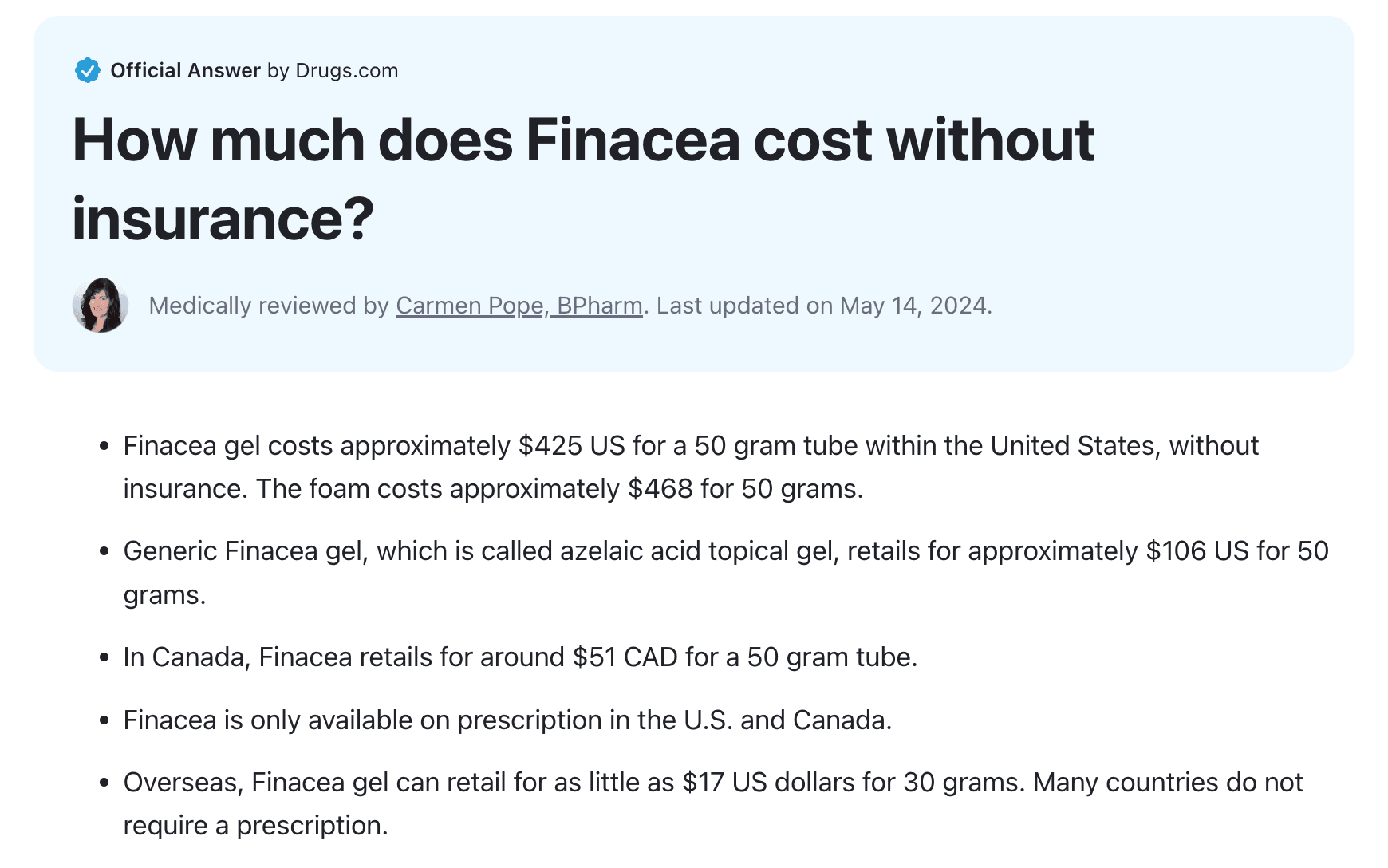Viewport: 1388px width, 868px height.
Task: Click the "Official Answer" label
Action: 185,70
